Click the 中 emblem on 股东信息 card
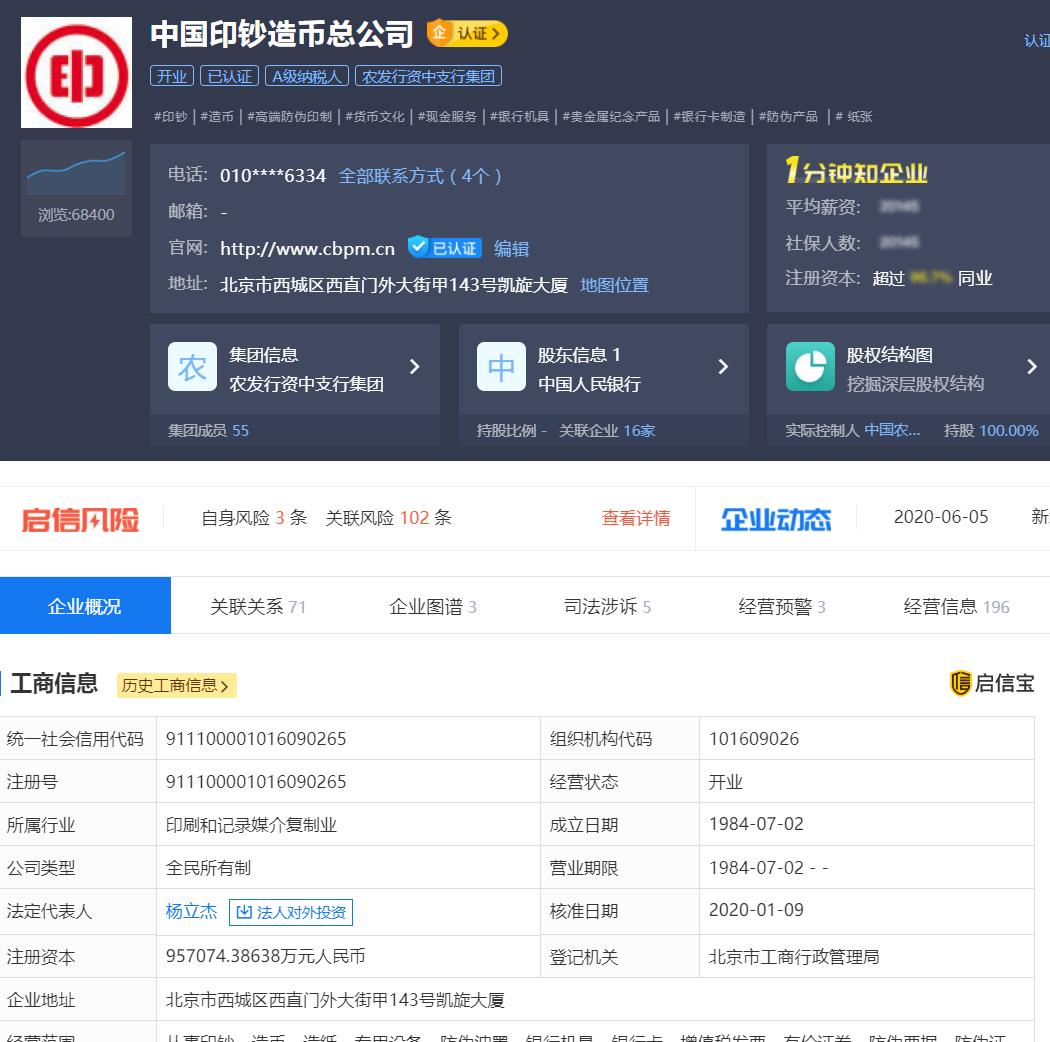Screen dimensions: 1050x1042 pos(501,367)
